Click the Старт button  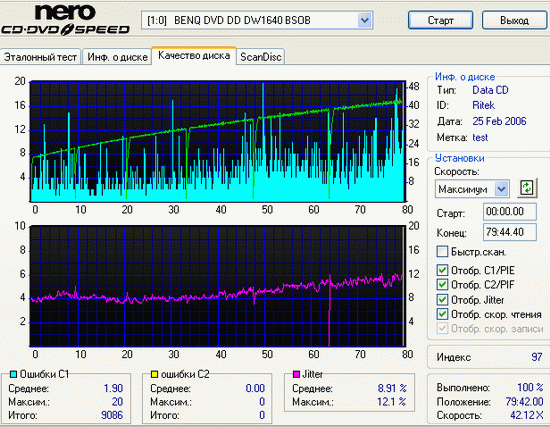pyautogui.click(x=441, y=20)
